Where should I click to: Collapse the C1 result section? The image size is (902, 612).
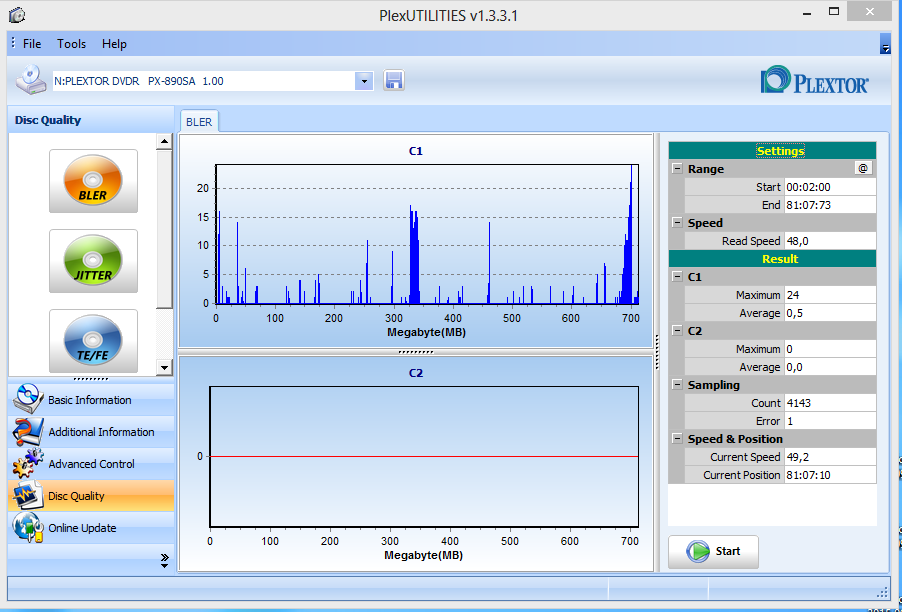pyautogui.click(x=677, y=277)
